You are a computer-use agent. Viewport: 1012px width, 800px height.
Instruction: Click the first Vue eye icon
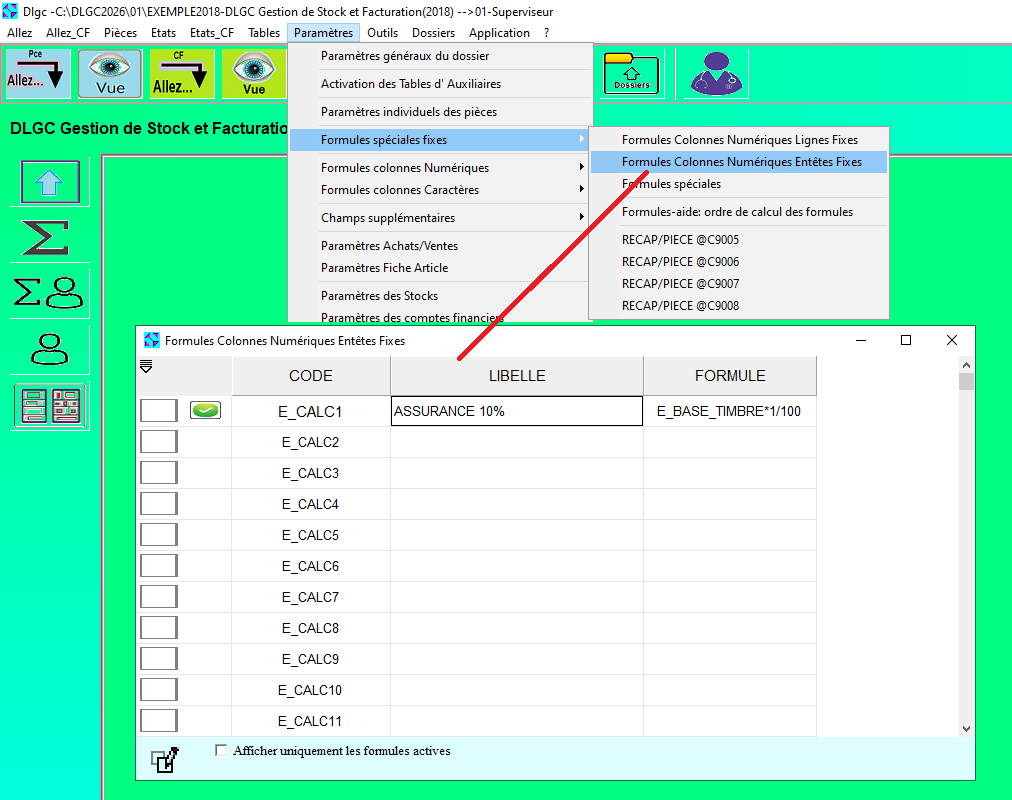110,74
